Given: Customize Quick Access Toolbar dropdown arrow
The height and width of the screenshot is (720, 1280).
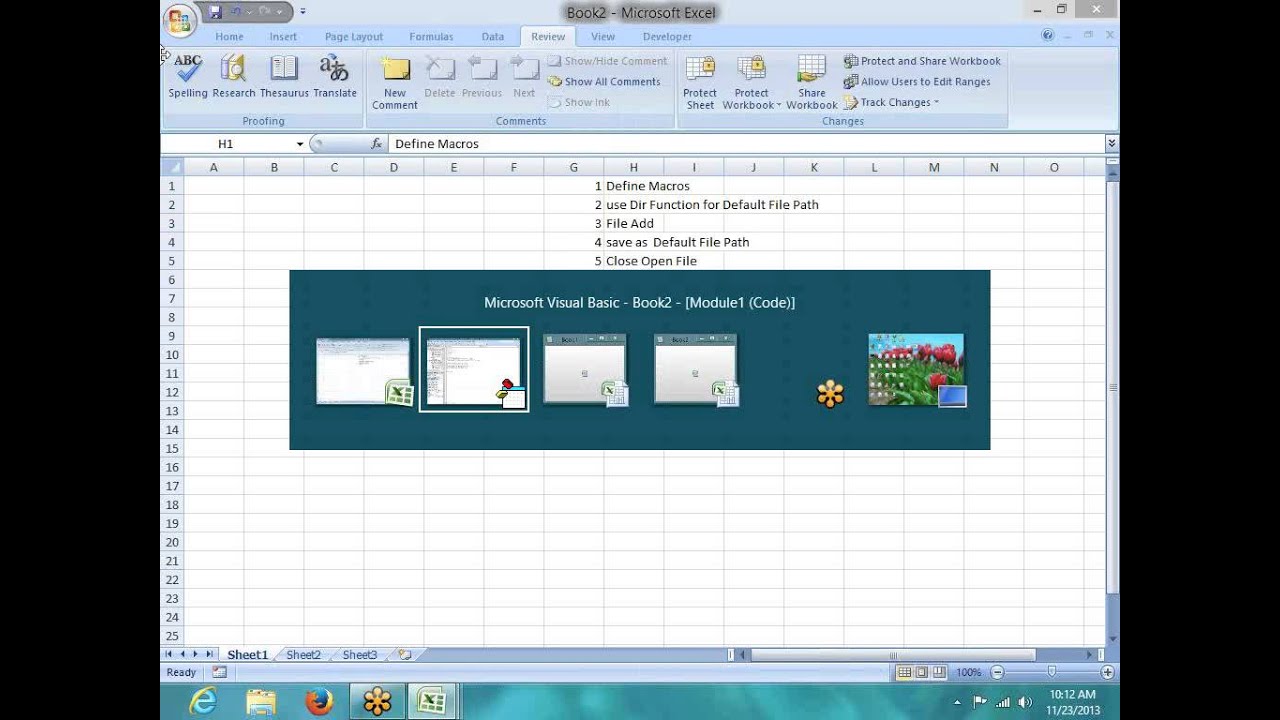Looking at the screenshot, I should coord(303,12).
